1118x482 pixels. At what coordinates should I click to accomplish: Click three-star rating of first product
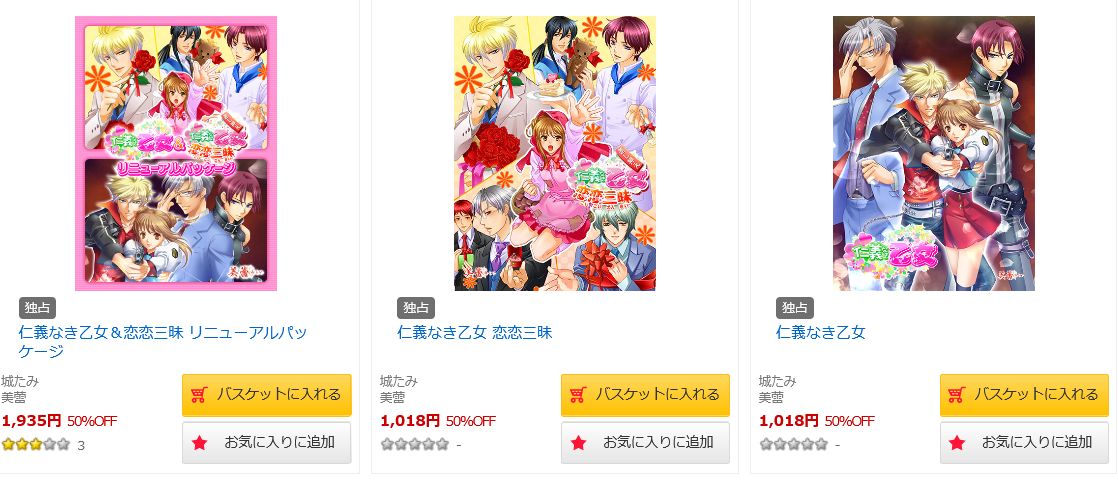pyautogui.click(x=36, y=445)
